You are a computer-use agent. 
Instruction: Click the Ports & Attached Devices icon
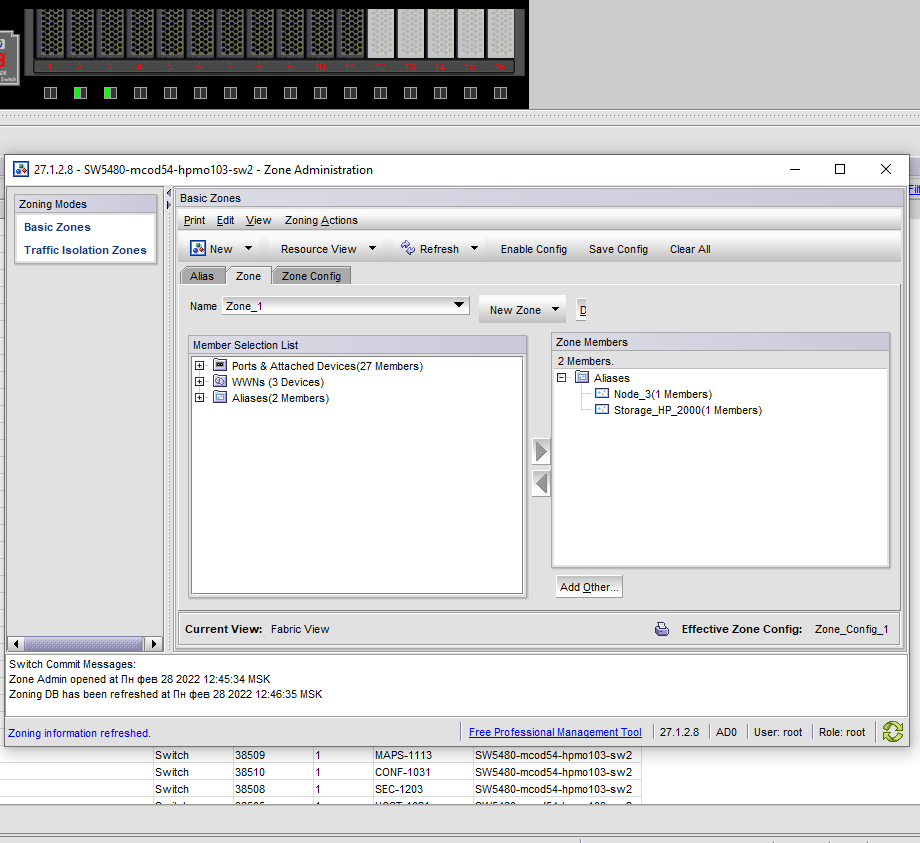[x=219, y=365]
